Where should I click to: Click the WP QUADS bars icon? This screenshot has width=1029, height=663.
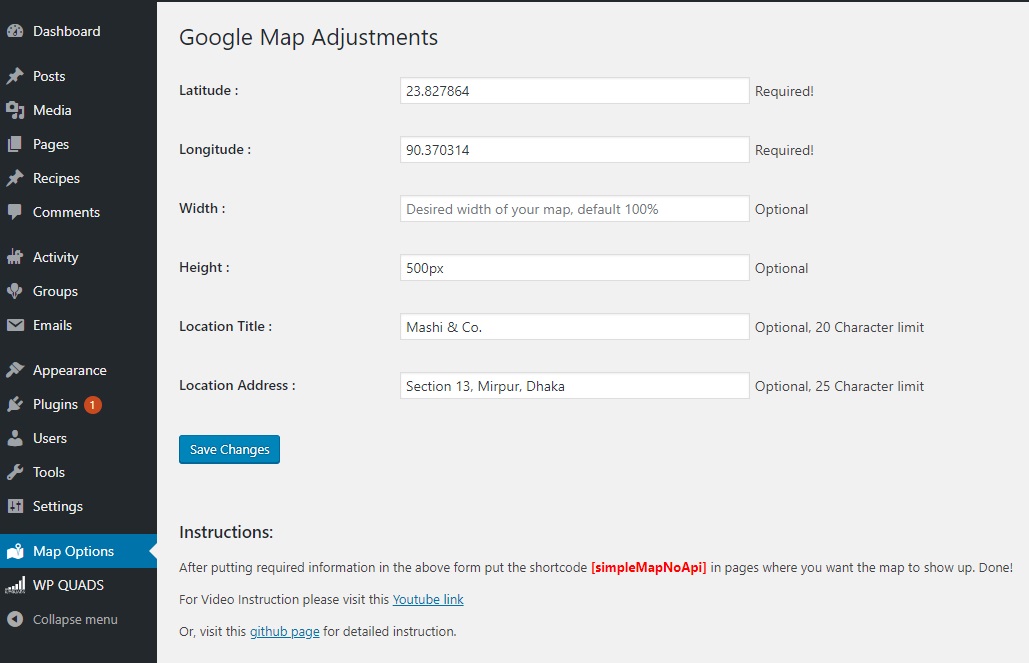(15, 586)
